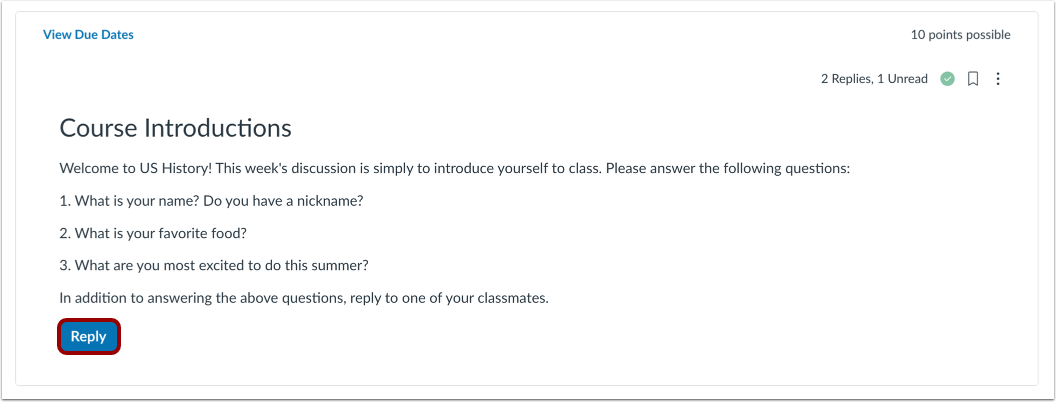The height and width of the screenshot is (402, 1056).
Task: Click the '2 Replies' count text
Action: pos(843,79)
